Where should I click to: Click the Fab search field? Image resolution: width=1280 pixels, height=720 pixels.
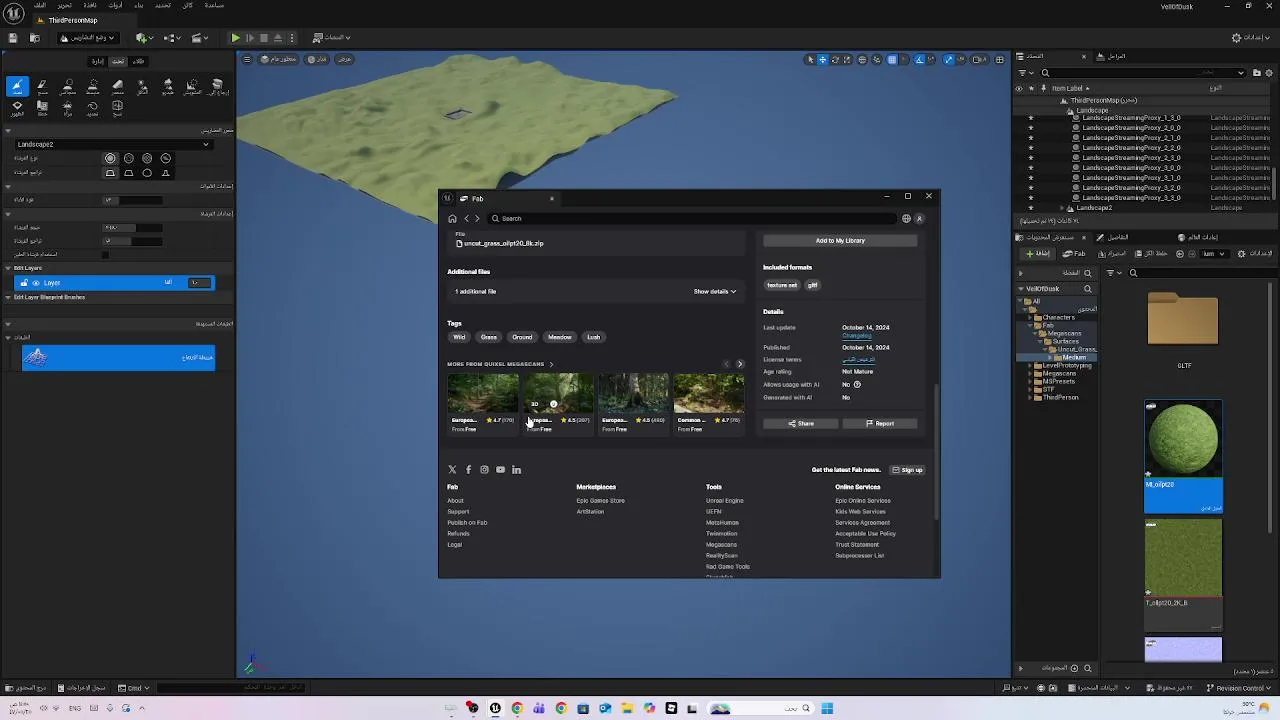(690, 218)
